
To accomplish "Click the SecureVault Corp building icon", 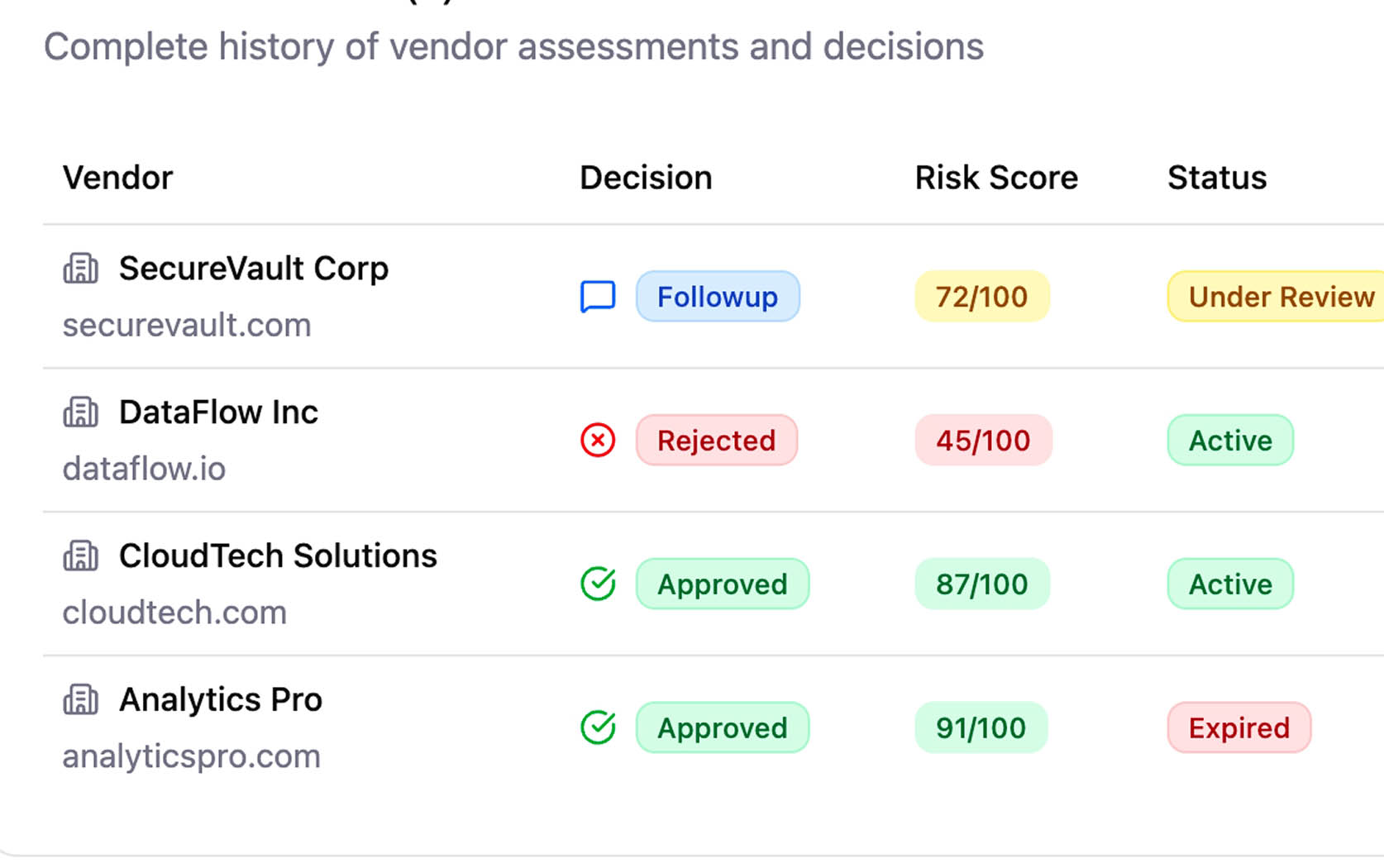I will (80, 268).
